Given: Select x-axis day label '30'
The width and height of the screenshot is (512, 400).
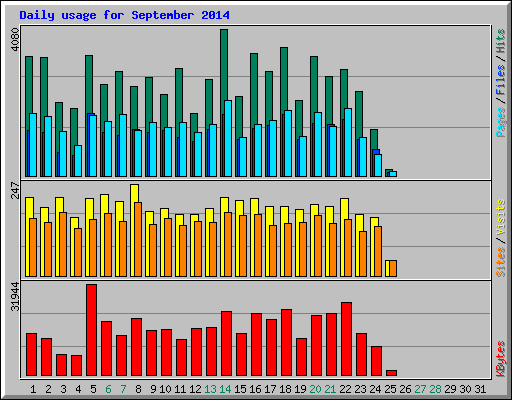Looking at the screenshot, I should [x=465, y=389].
